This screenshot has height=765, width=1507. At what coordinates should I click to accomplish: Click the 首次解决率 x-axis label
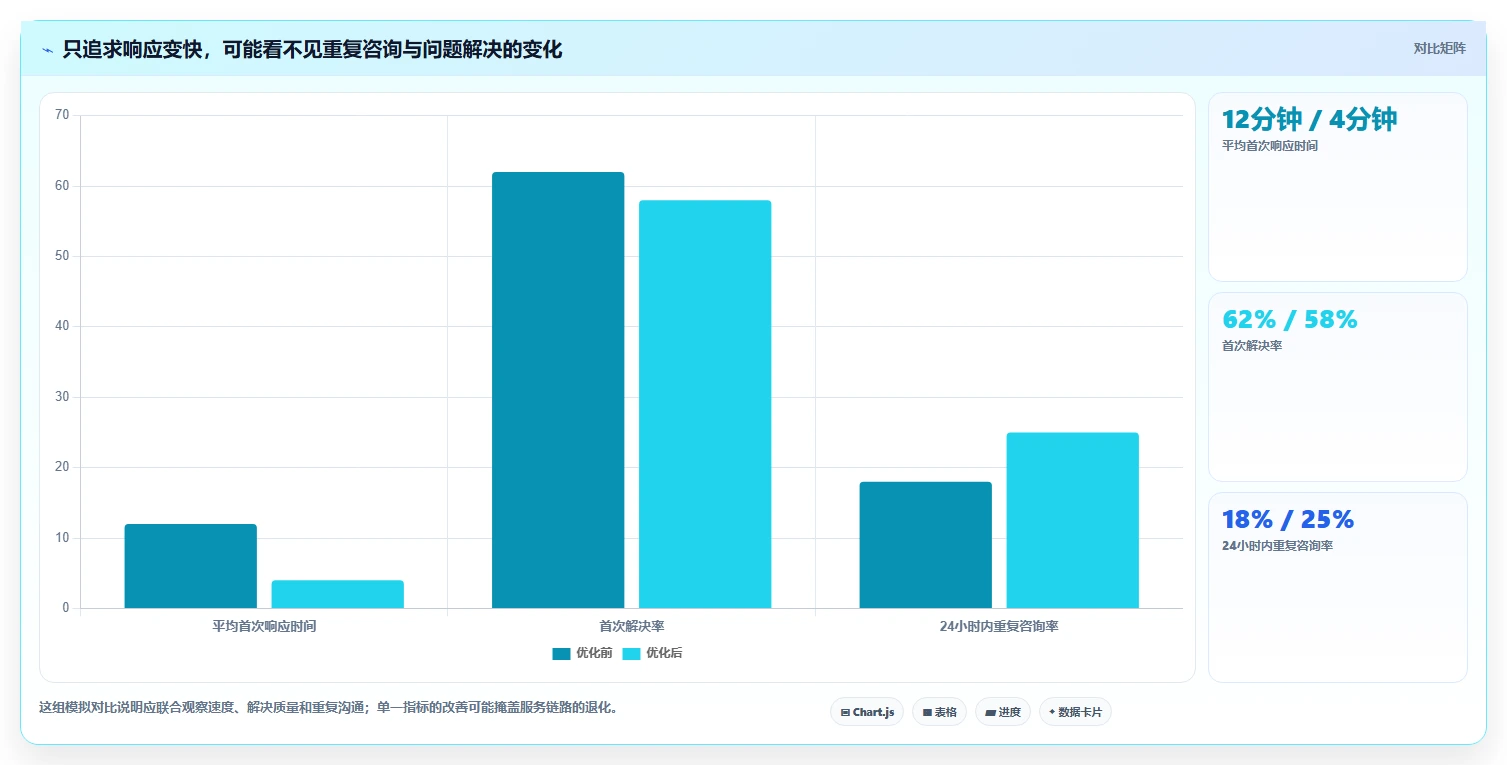(x=632, y=626)
